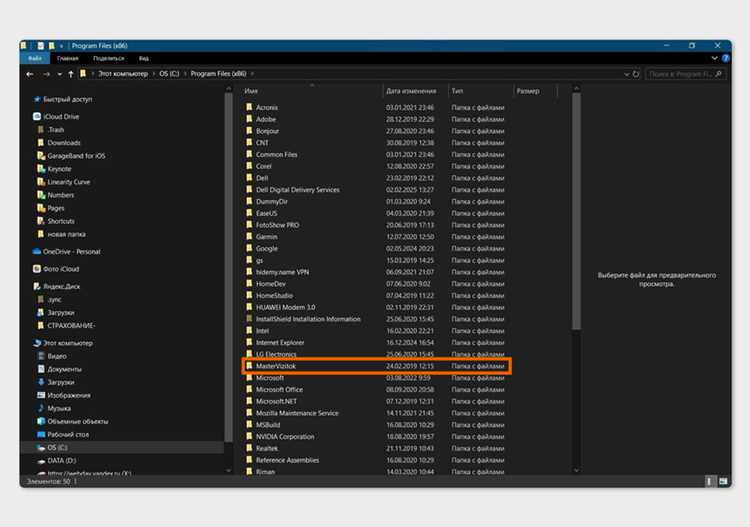
Task: Click the search Program Files field
Action: 685,74
